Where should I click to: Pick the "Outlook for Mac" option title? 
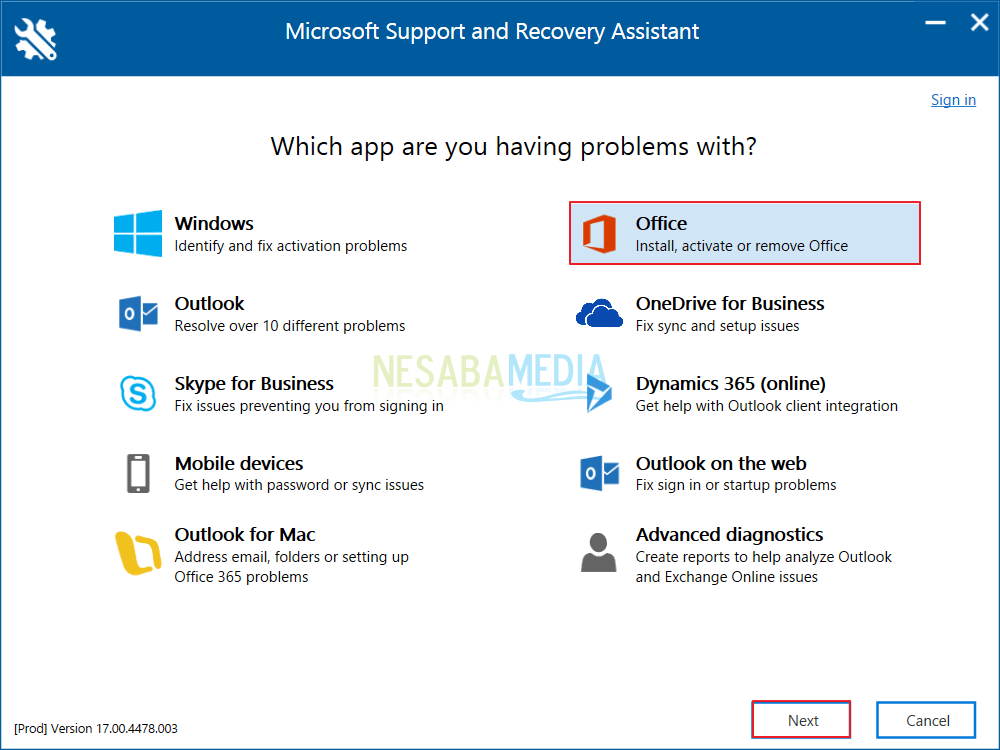245,535
